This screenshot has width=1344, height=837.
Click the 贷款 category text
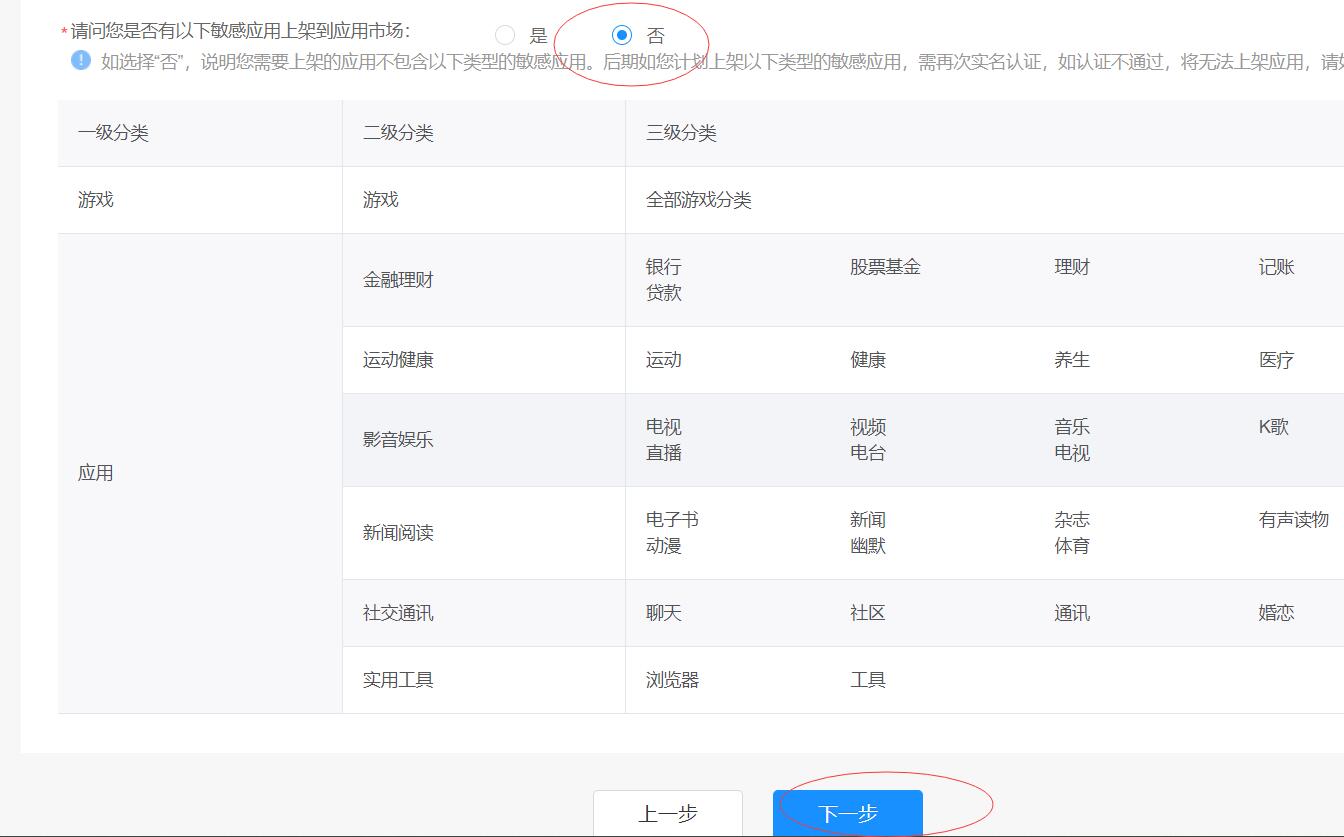[x=664, y=293]
